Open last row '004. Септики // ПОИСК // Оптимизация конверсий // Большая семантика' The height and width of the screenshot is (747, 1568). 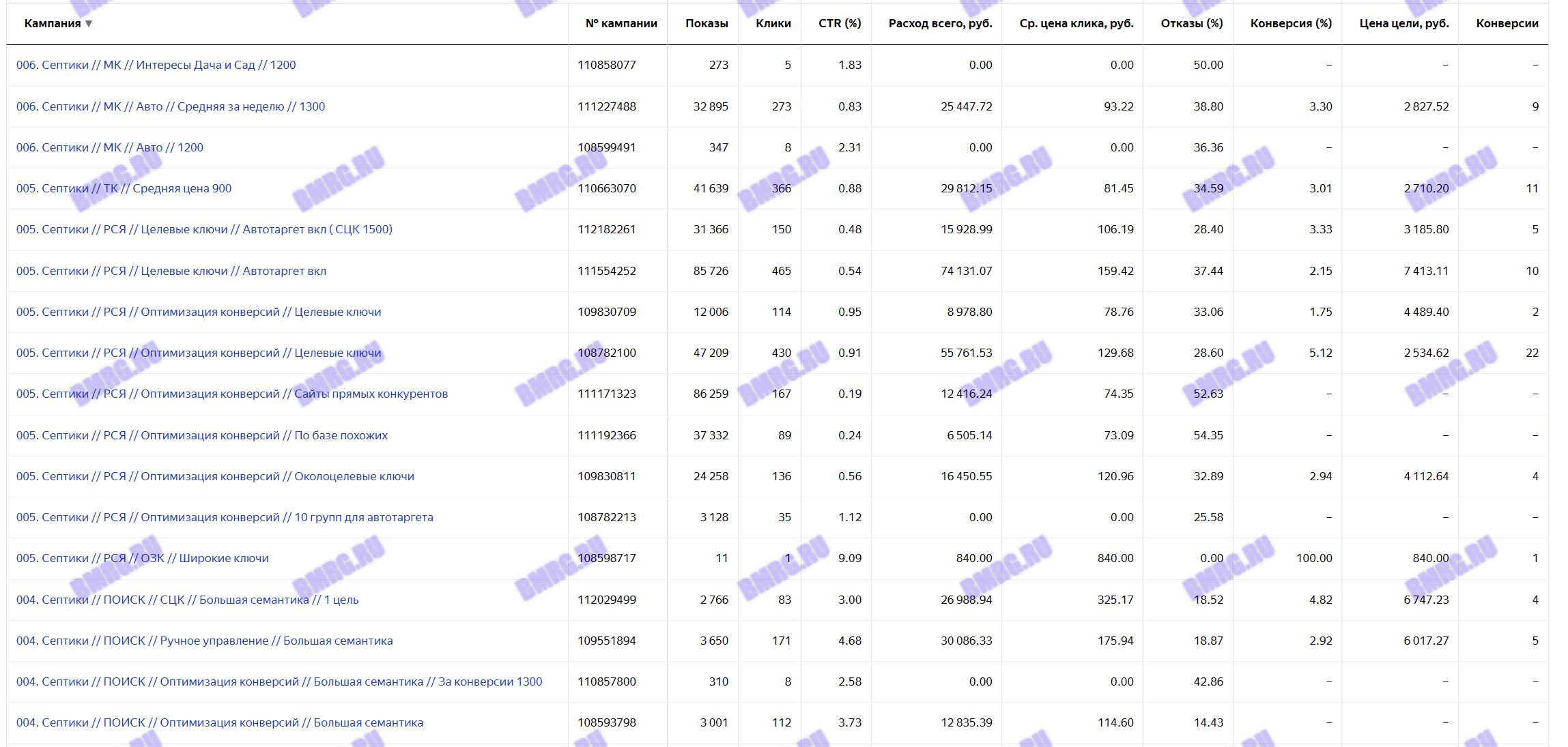(x=220, y=722)
